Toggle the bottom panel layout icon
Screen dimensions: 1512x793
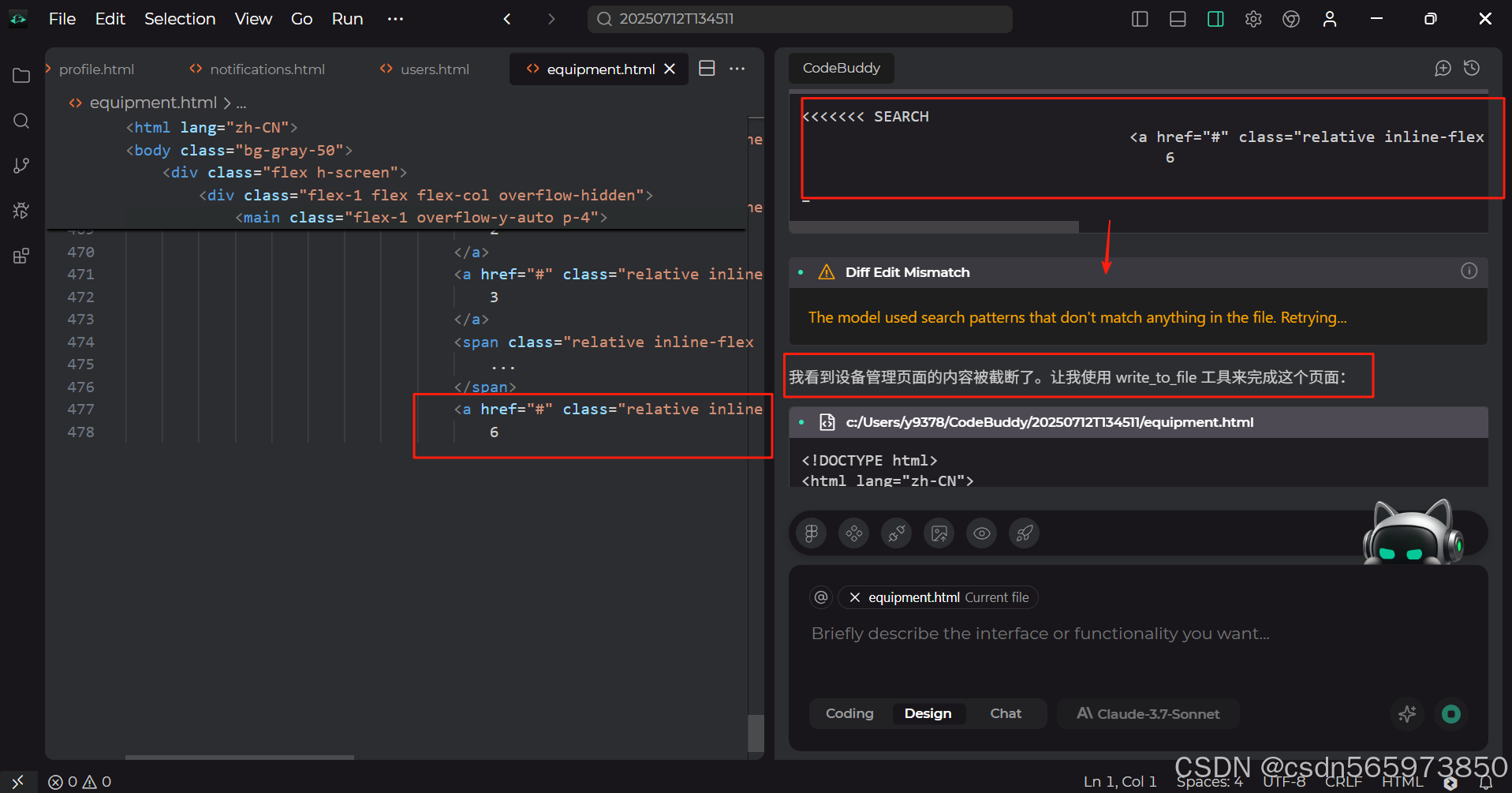[1178, 19]
